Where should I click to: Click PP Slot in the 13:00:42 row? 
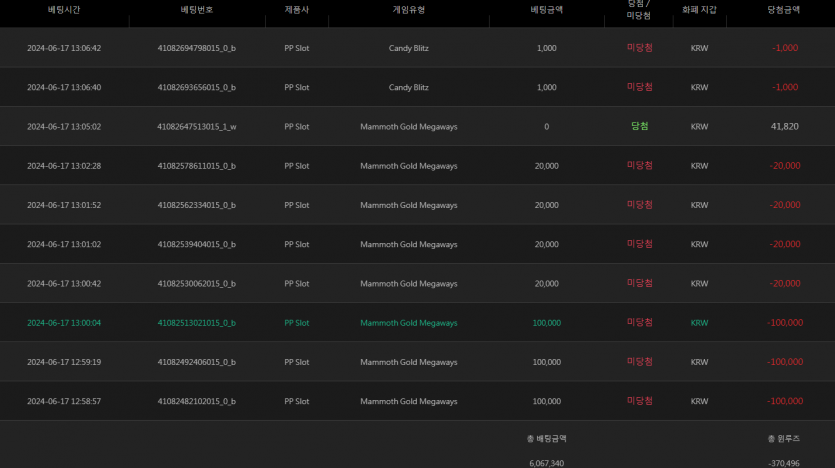pos(297,284)
